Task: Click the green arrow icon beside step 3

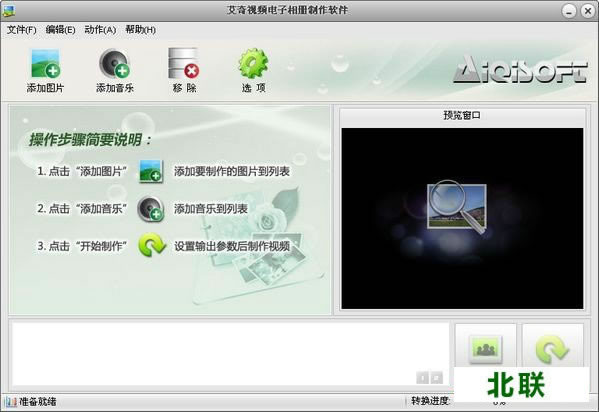Action: pos(152,245)
